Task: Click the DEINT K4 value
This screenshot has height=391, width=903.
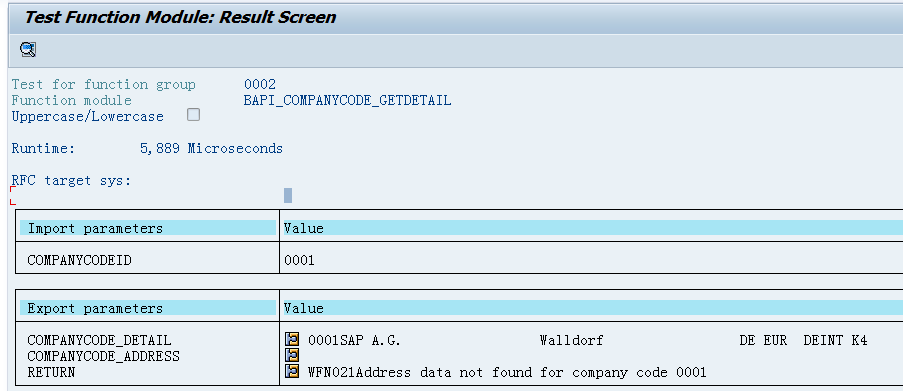Action: (835, 340)
